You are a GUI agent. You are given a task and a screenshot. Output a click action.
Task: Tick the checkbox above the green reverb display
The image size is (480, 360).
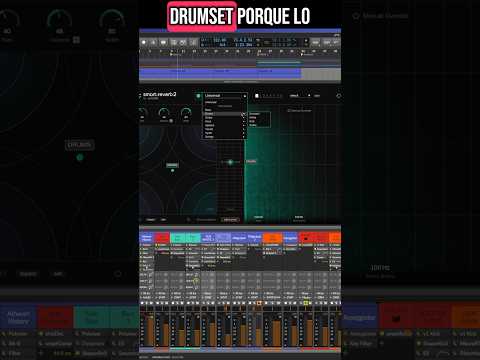click(x=289, y=110)
